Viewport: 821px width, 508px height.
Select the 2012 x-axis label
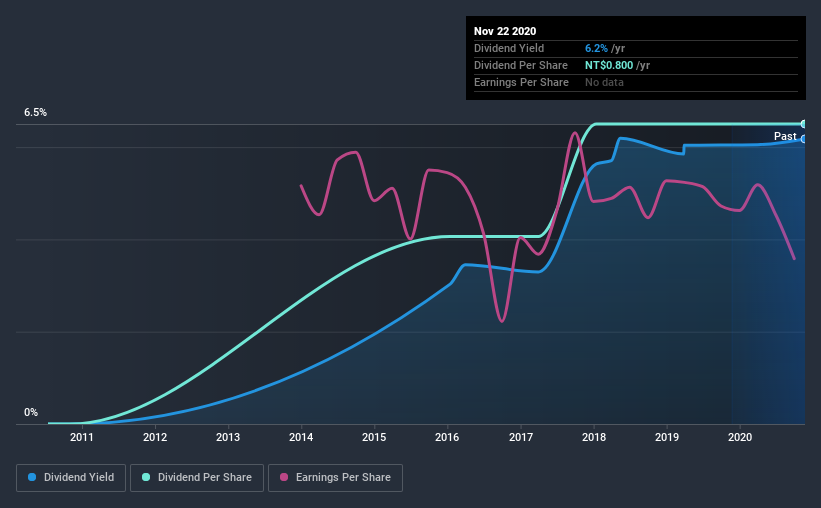click(155, 437)
